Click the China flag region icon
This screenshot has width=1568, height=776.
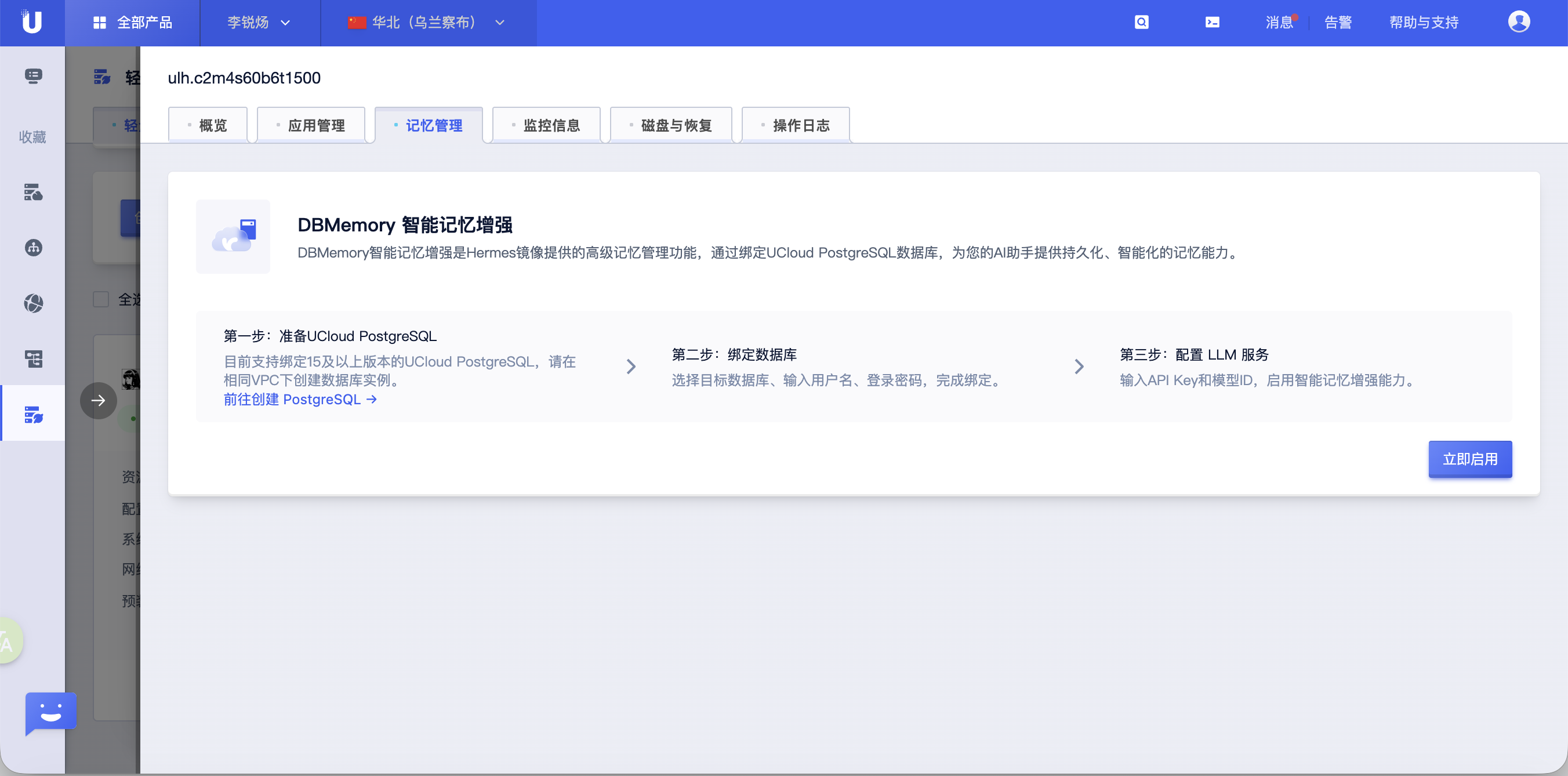coord(357,23)
